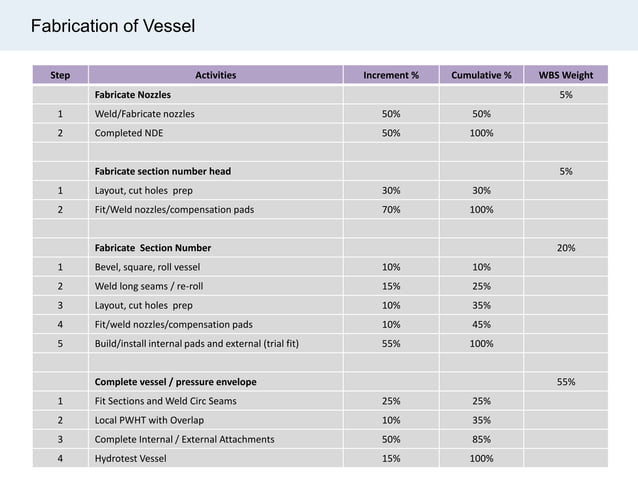Viewport: 638px width, 478px height.
Task: Select the Local PWHT with Overlap cell
Action: click(x=216, y=420)
